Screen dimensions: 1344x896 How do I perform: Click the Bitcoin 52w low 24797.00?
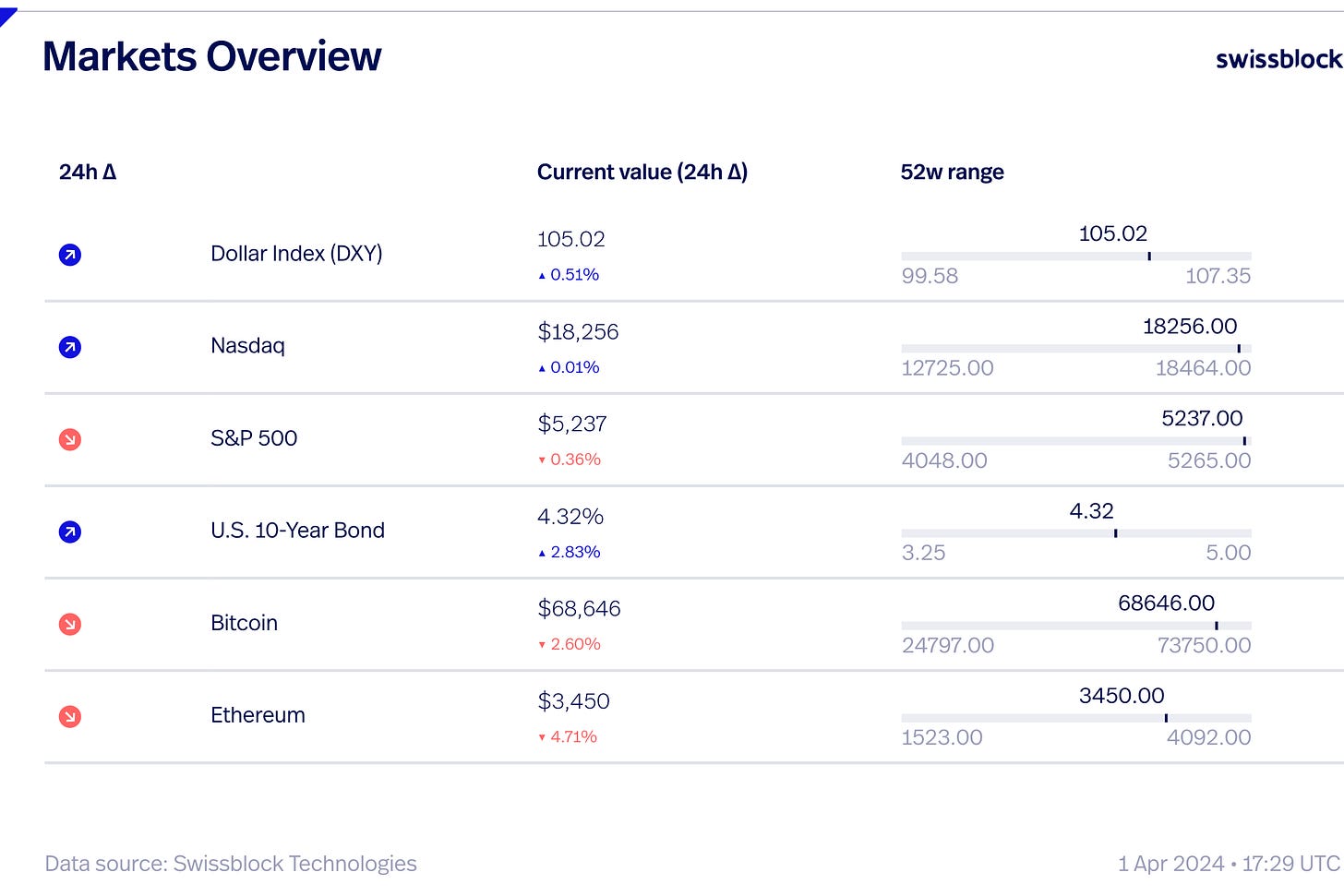pyautogui.click(x=948, y=645)
